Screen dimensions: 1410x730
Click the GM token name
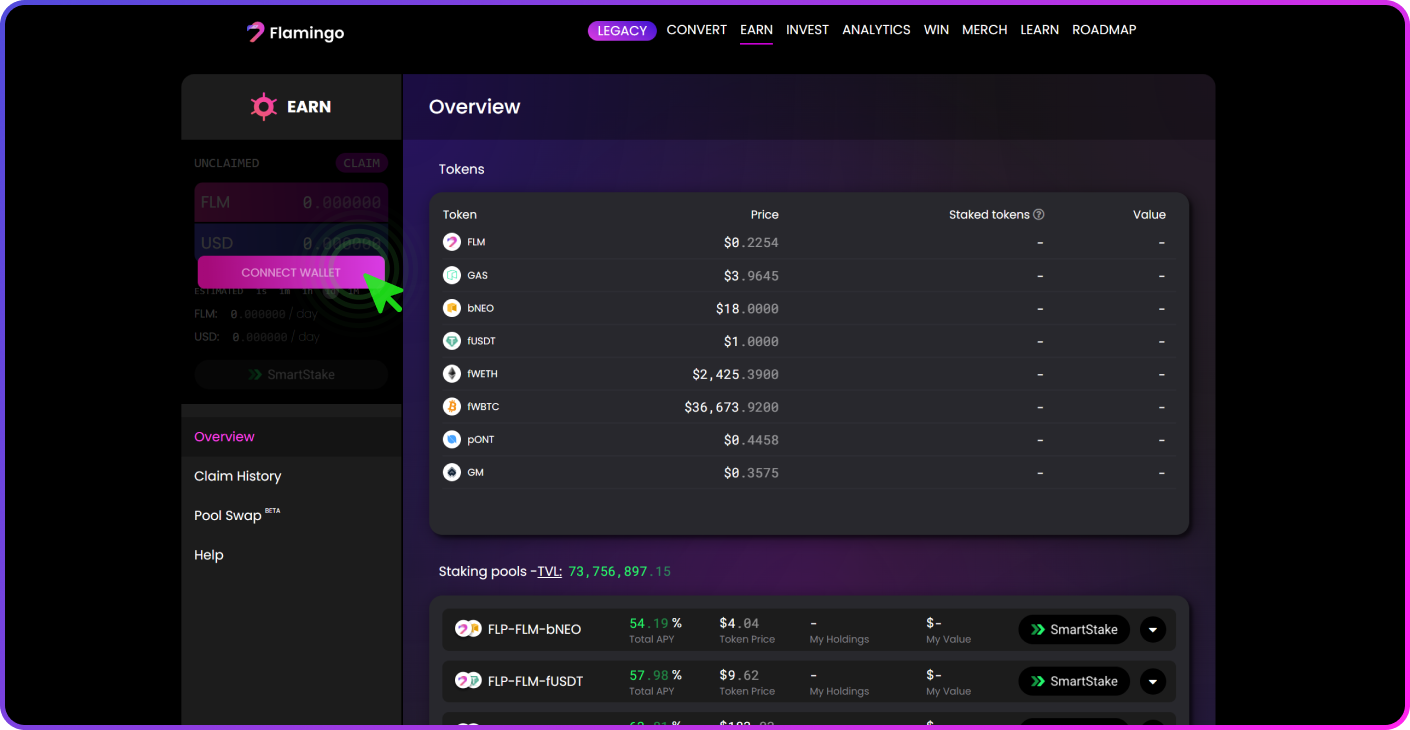(x=475, y=472)
